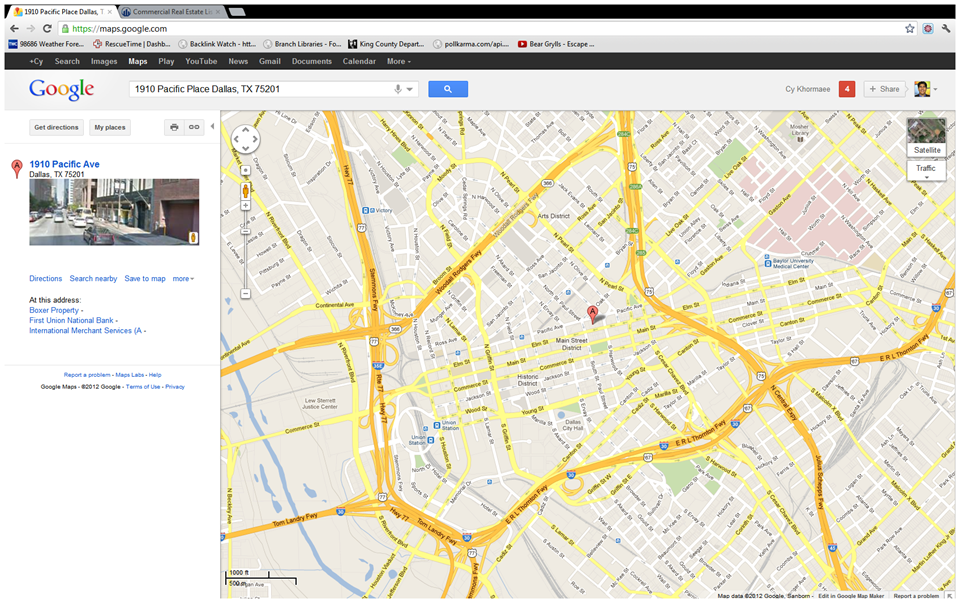This screenshot has height=603, width=960.
Task: Click the print icon in left panel
Action: point(174,127)
